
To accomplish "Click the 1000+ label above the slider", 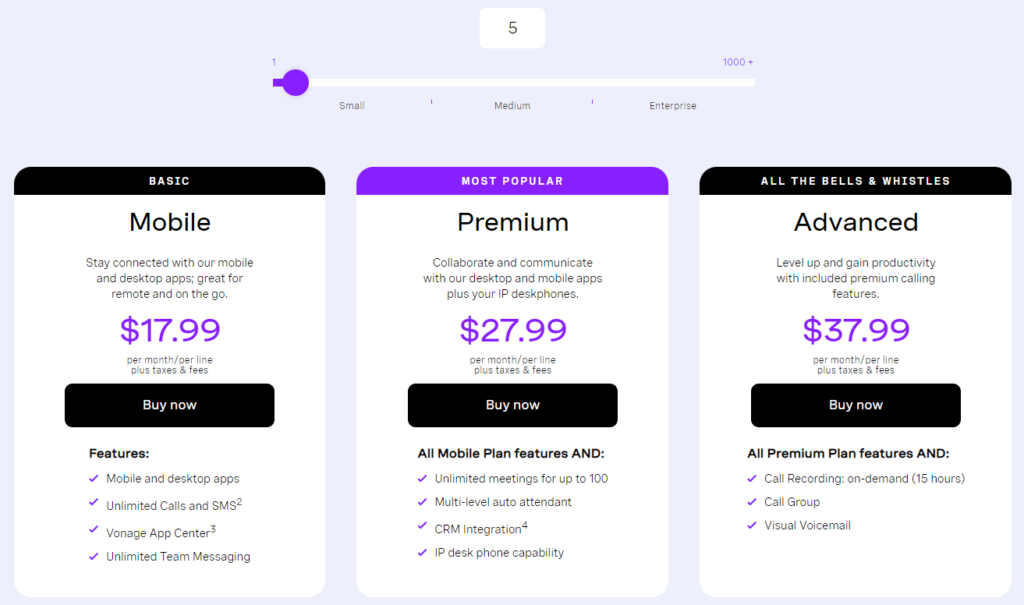I will tap(737, 61).
